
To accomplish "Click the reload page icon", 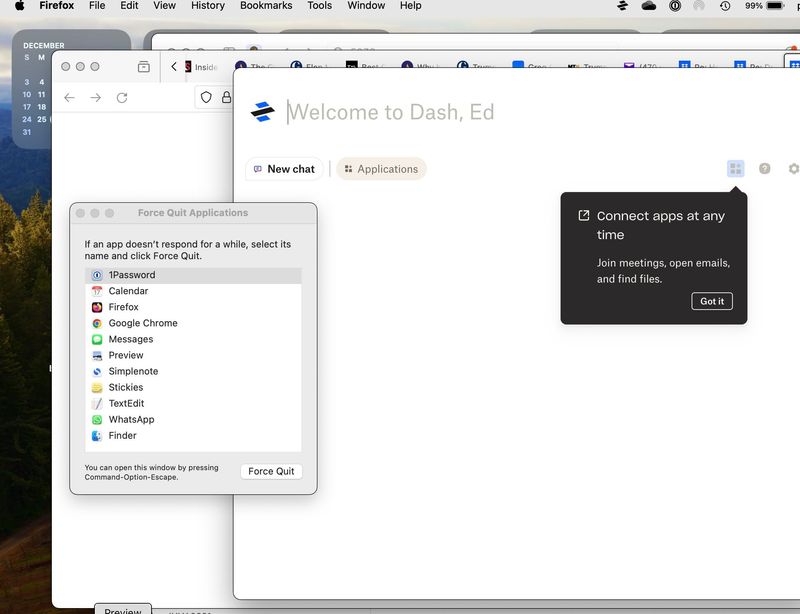I will (x=122, y=97).
